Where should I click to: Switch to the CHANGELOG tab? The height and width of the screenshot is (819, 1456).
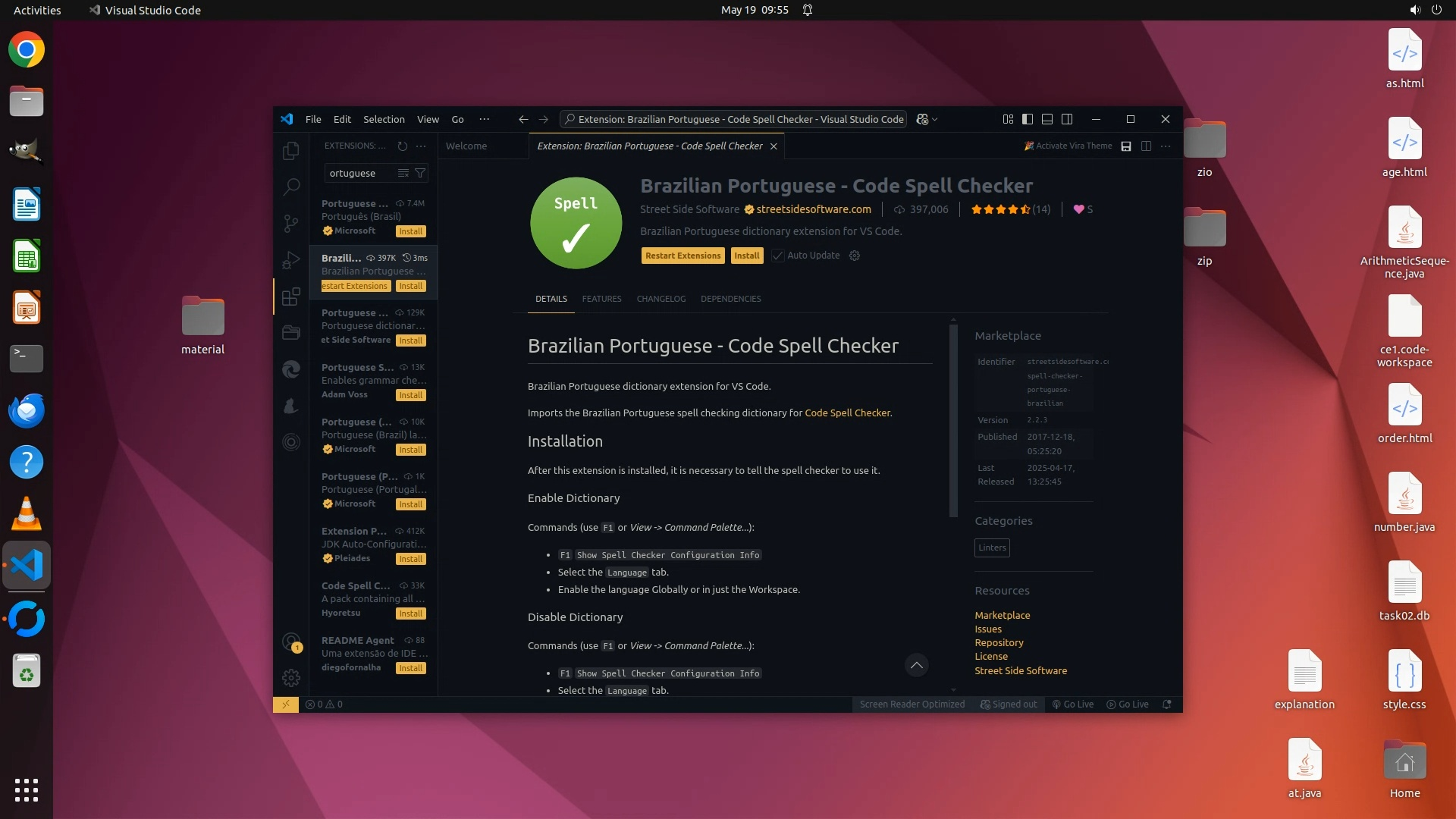click(x=661, y=299)
